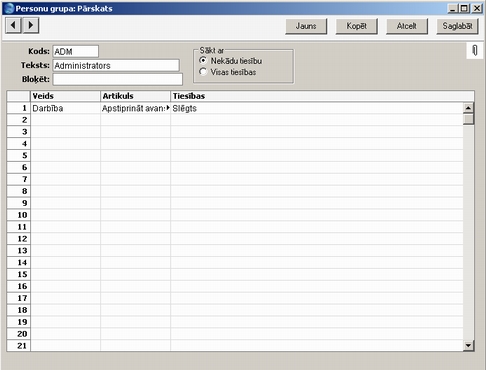Go to the next record arrow

pos(31,25)
